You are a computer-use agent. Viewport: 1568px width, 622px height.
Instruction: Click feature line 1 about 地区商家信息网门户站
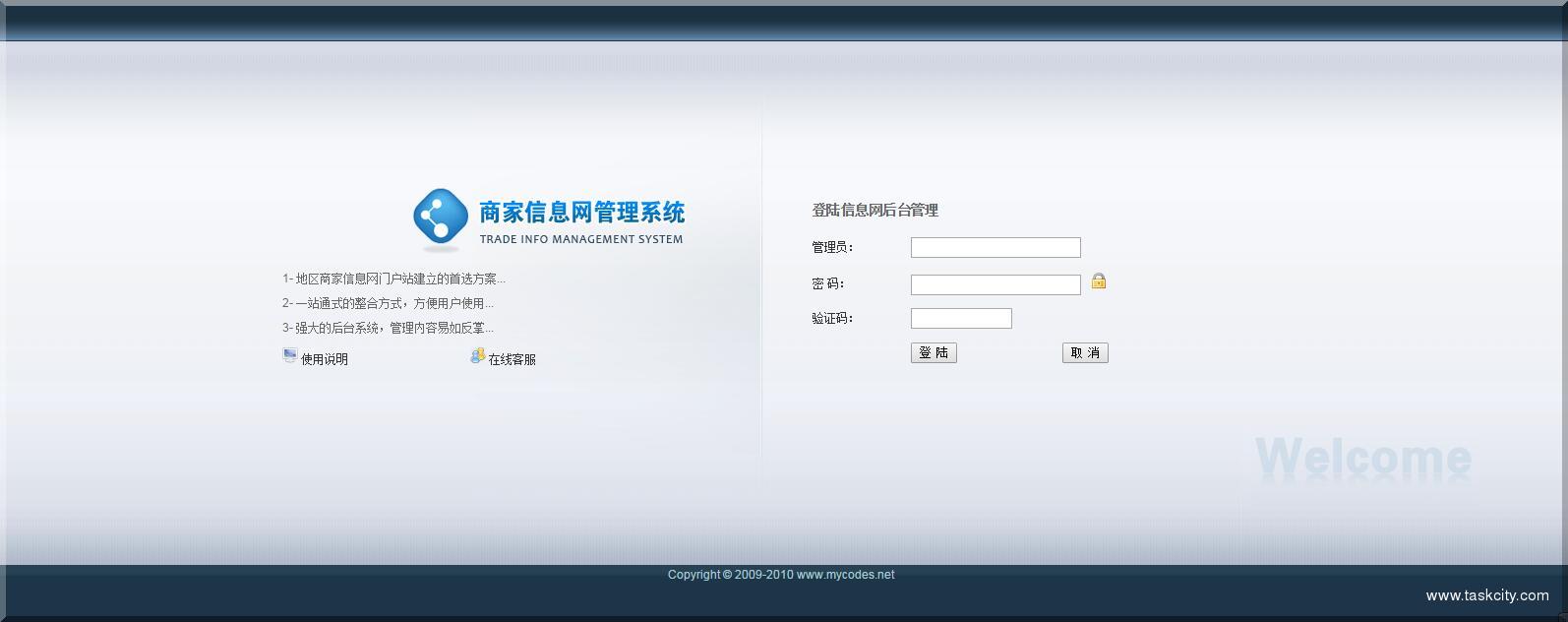[x=393, y=279]
